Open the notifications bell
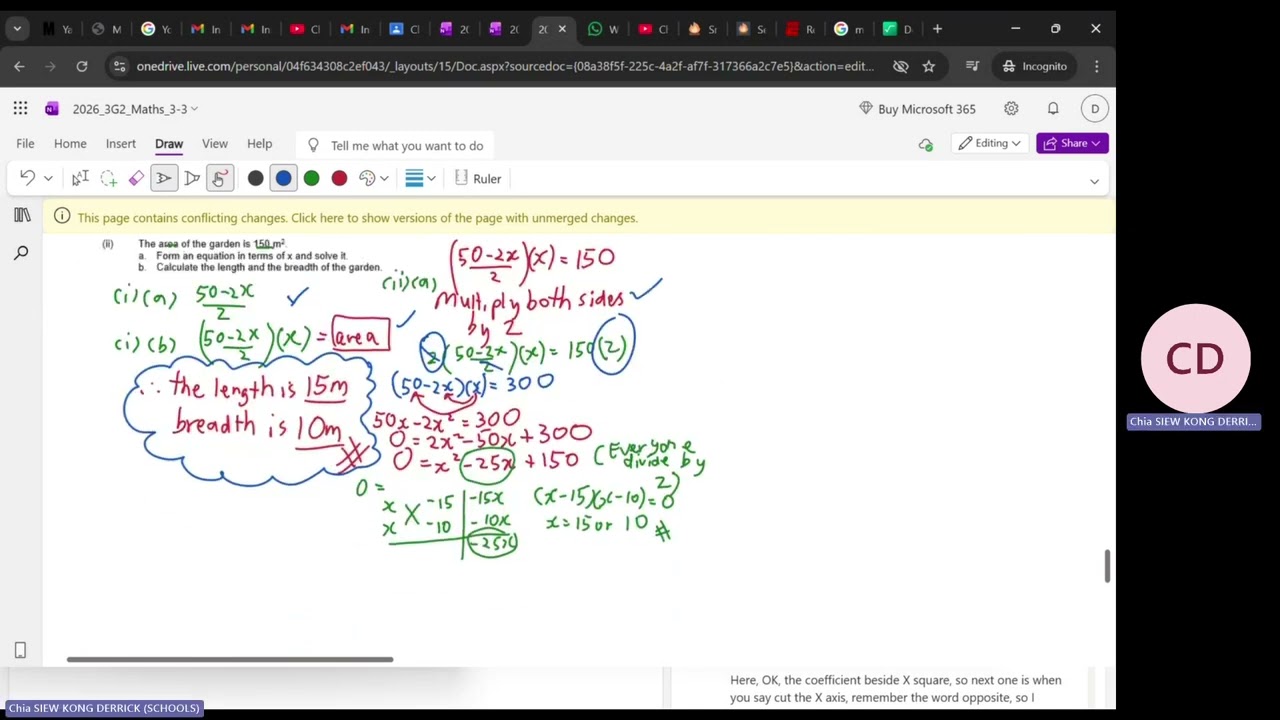The height and width of the screenshot is (720, 1280). pos(1053,109)
